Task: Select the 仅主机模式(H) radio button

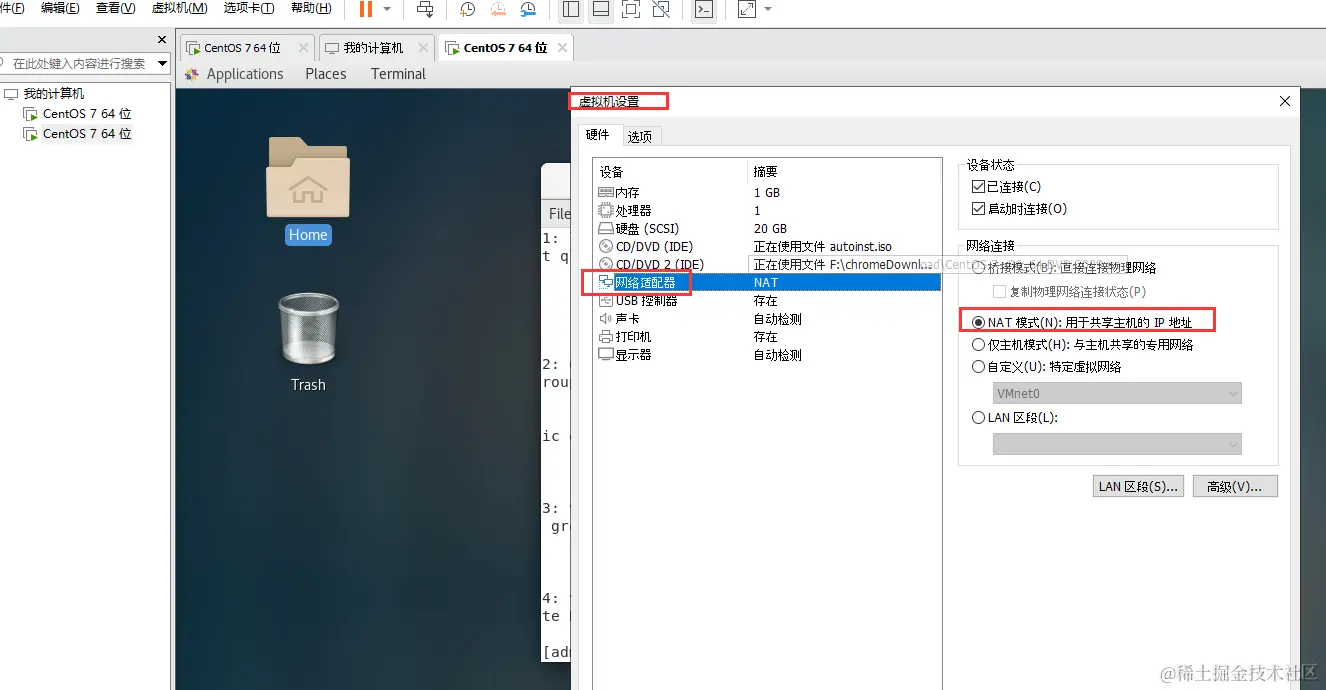Action: (979, 344)
